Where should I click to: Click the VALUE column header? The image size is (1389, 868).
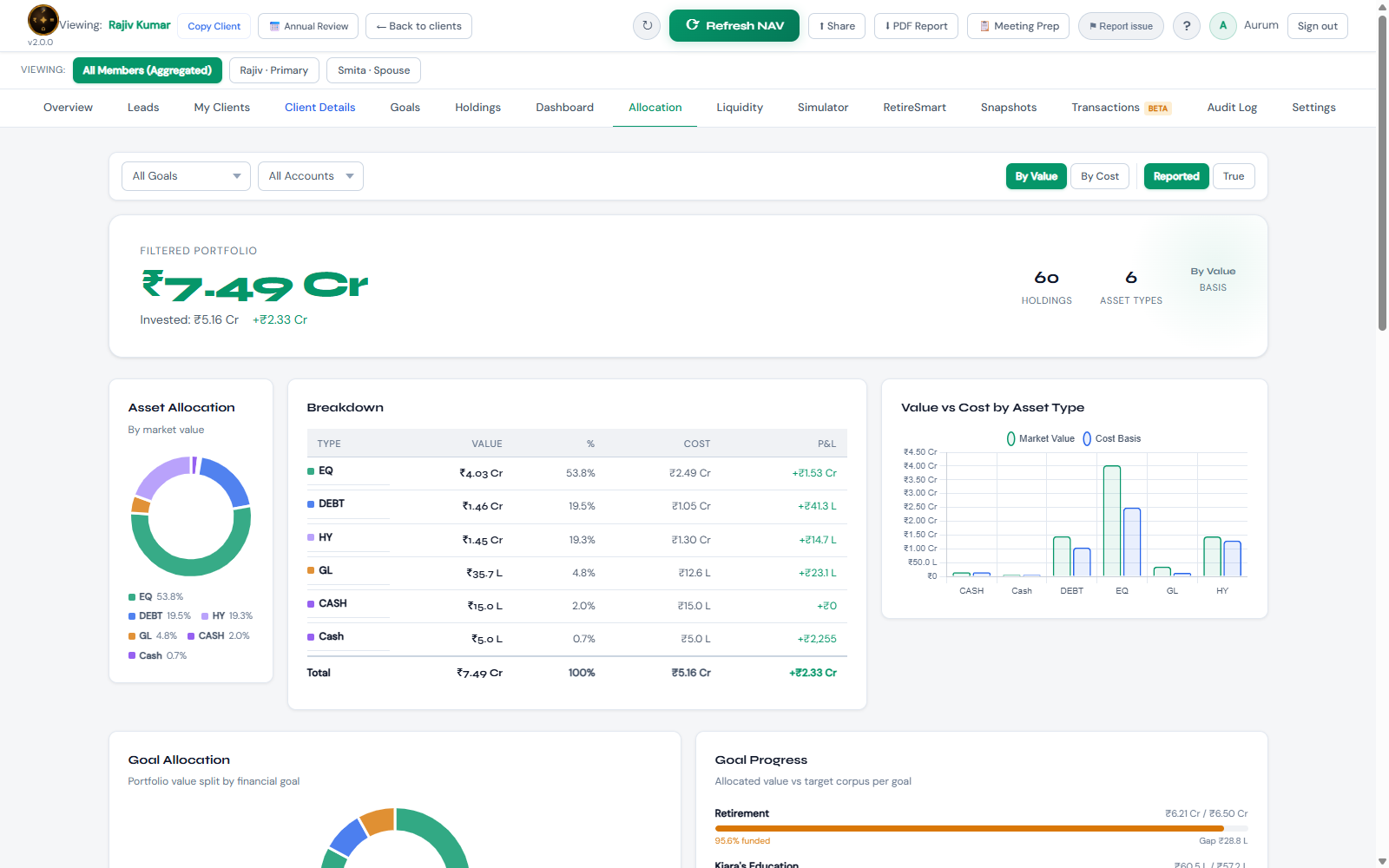pyautogui.click(x=487, y=444)
